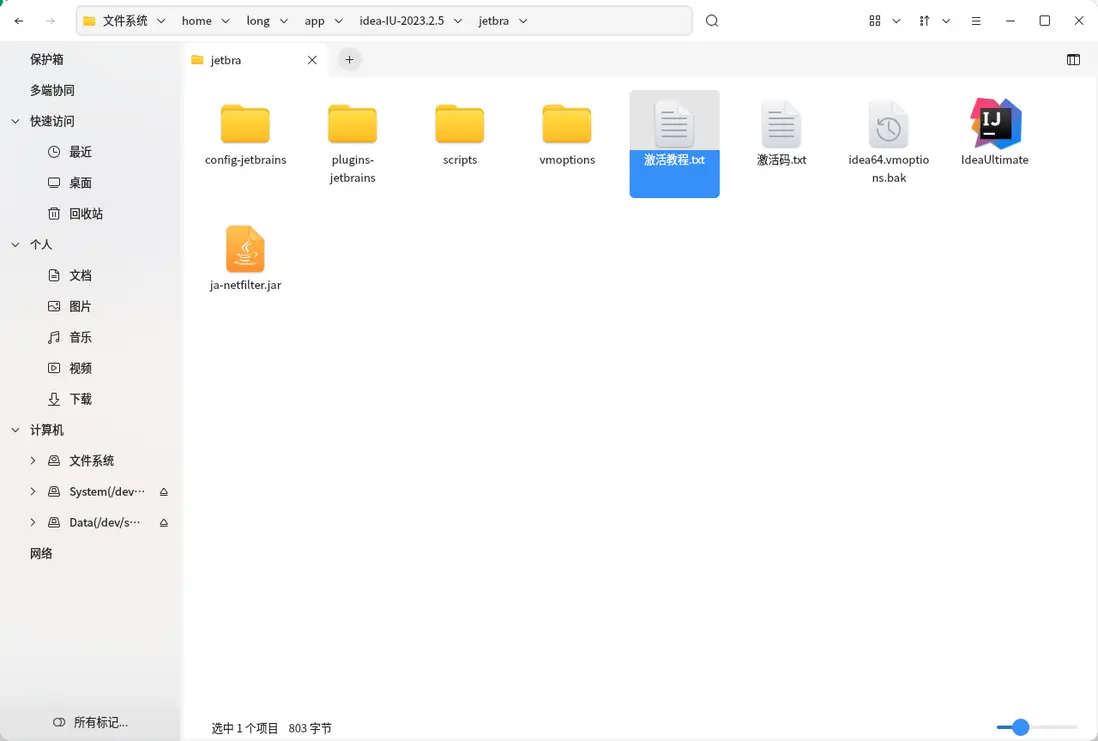This screenshot has height=741, width=1098.
Task: Navigate to idea-IU-2023.2.5 in path bar
Action: 402,21
